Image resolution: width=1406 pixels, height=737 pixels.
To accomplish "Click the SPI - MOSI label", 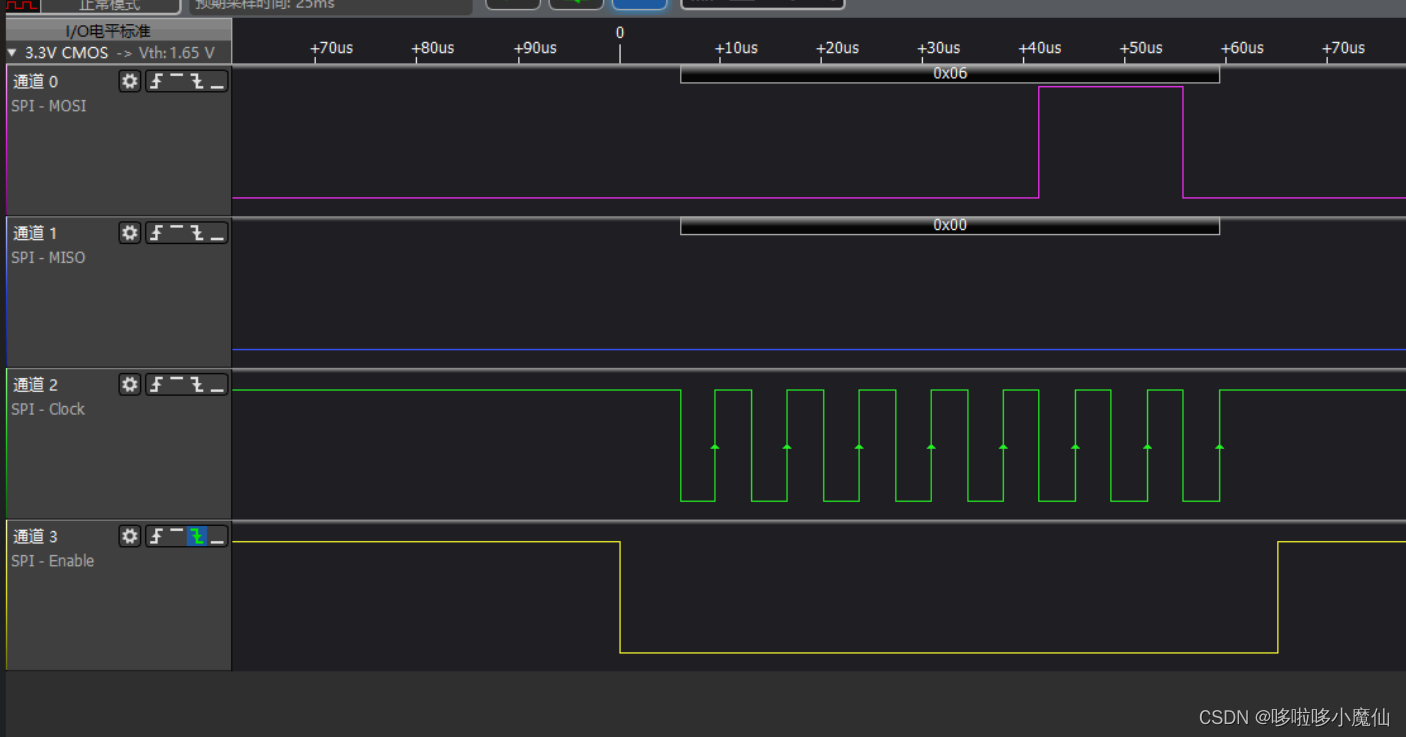I will pyautogui.click(x=49, y=106).
